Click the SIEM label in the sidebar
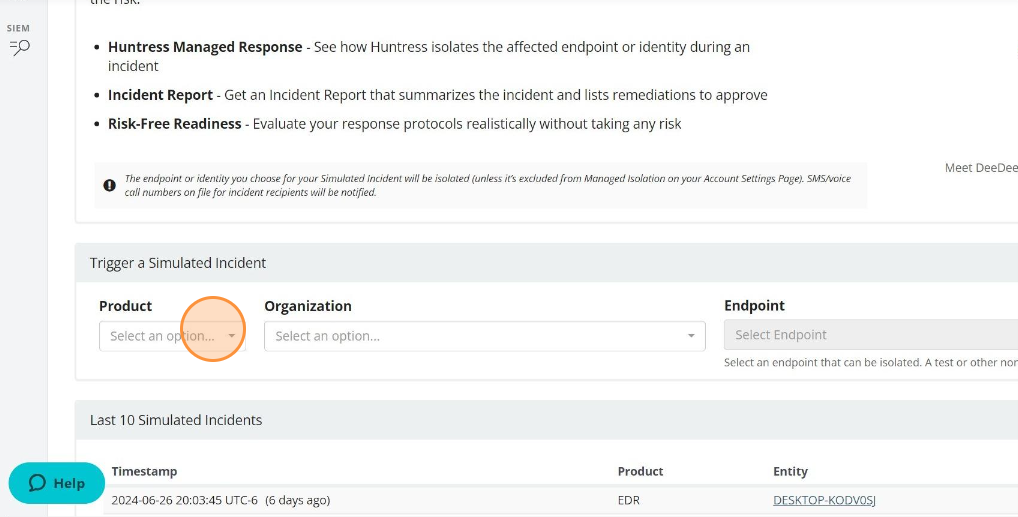Screen dimensions: 1018x517 (19, 29)
